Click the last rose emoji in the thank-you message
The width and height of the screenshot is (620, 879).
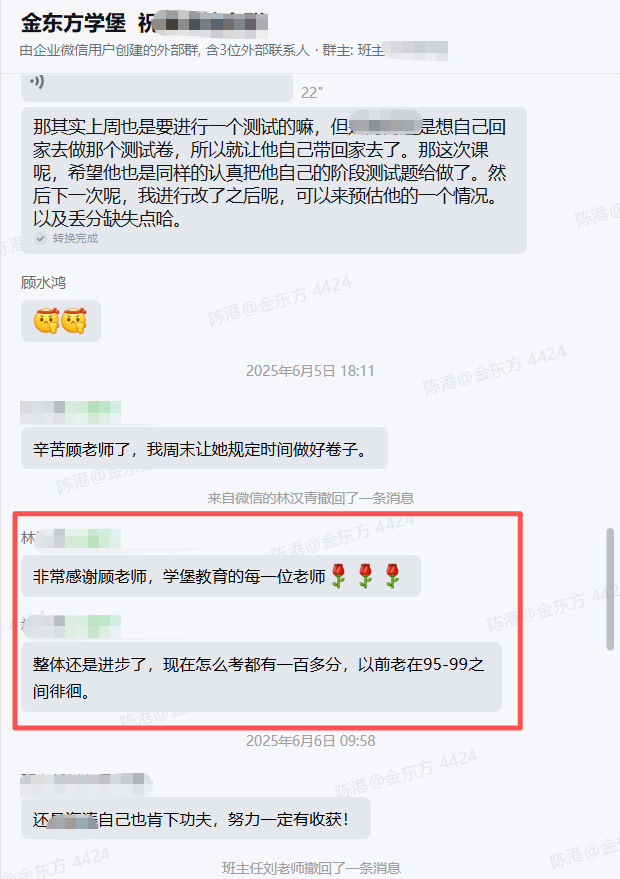click(x=392, y=576)
